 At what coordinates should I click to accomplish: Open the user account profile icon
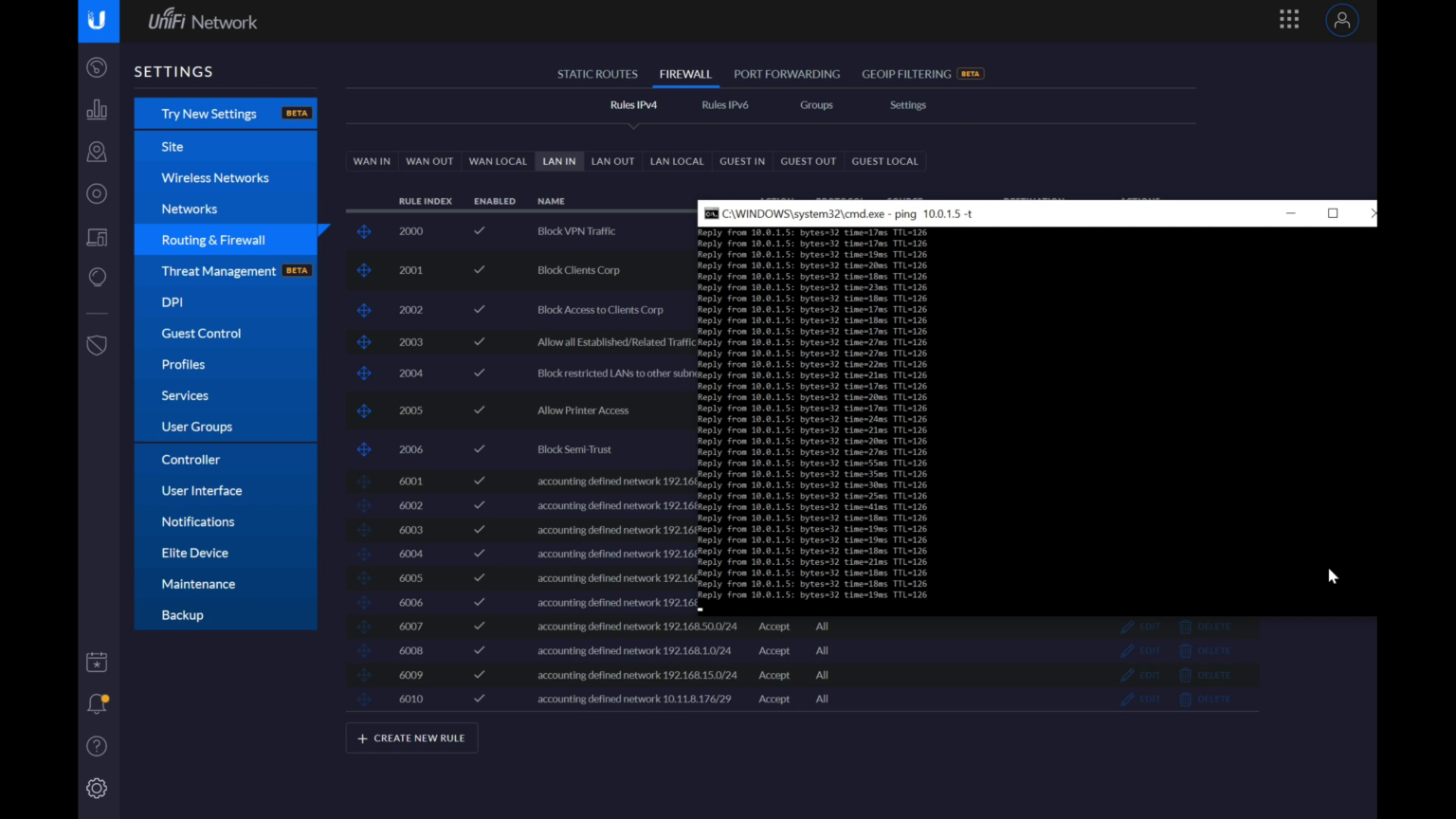tap(1341, 19)
